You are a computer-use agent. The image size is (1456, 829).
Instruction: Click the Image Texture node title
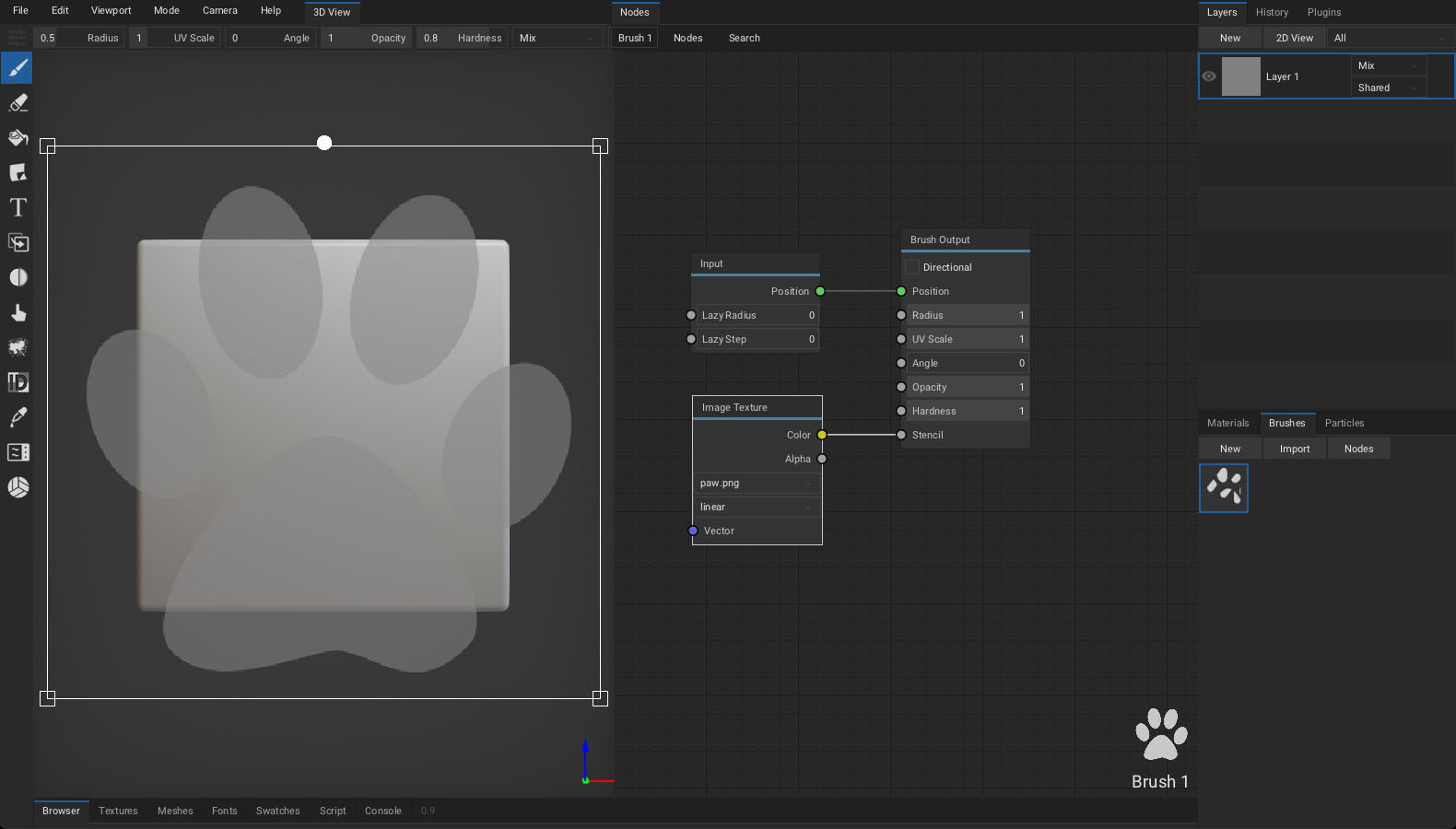pos(734,407)
